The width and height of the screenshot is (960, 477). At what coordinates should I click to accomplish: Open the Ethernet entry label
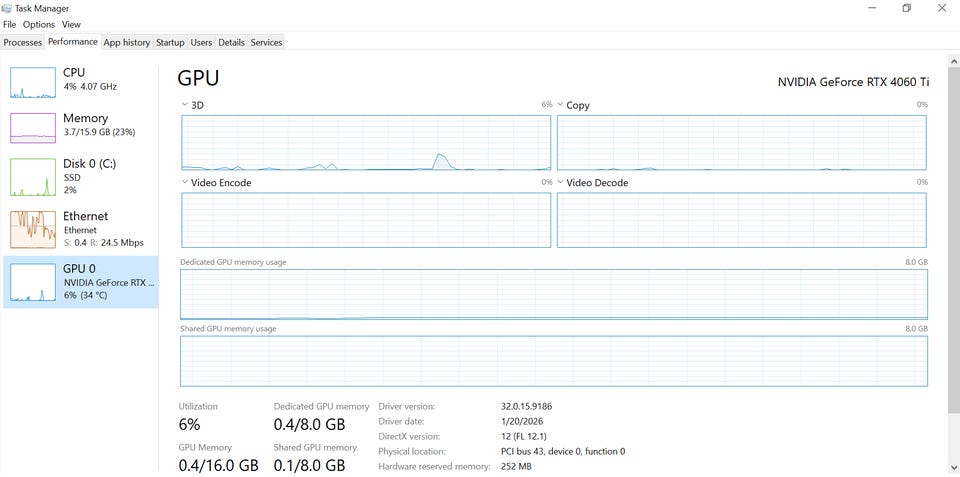pos(85,216)
